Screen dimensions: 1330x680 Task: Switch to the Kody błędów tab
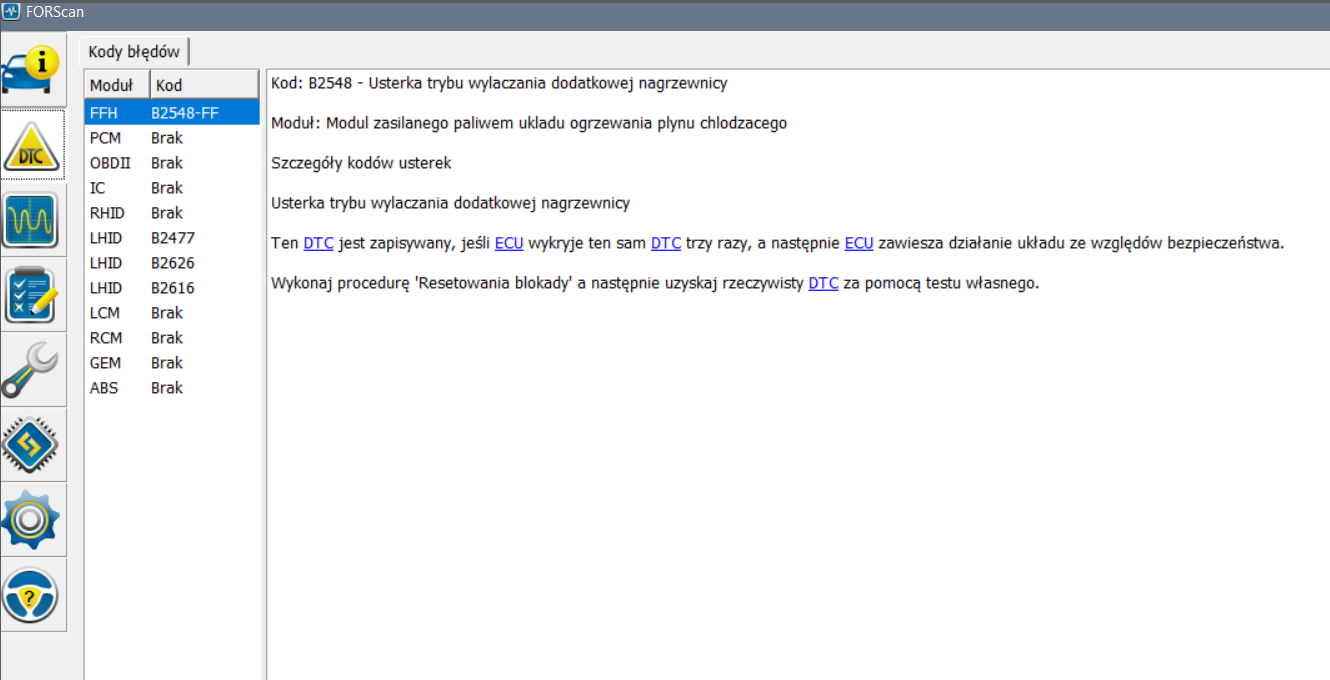click(134, 52)
